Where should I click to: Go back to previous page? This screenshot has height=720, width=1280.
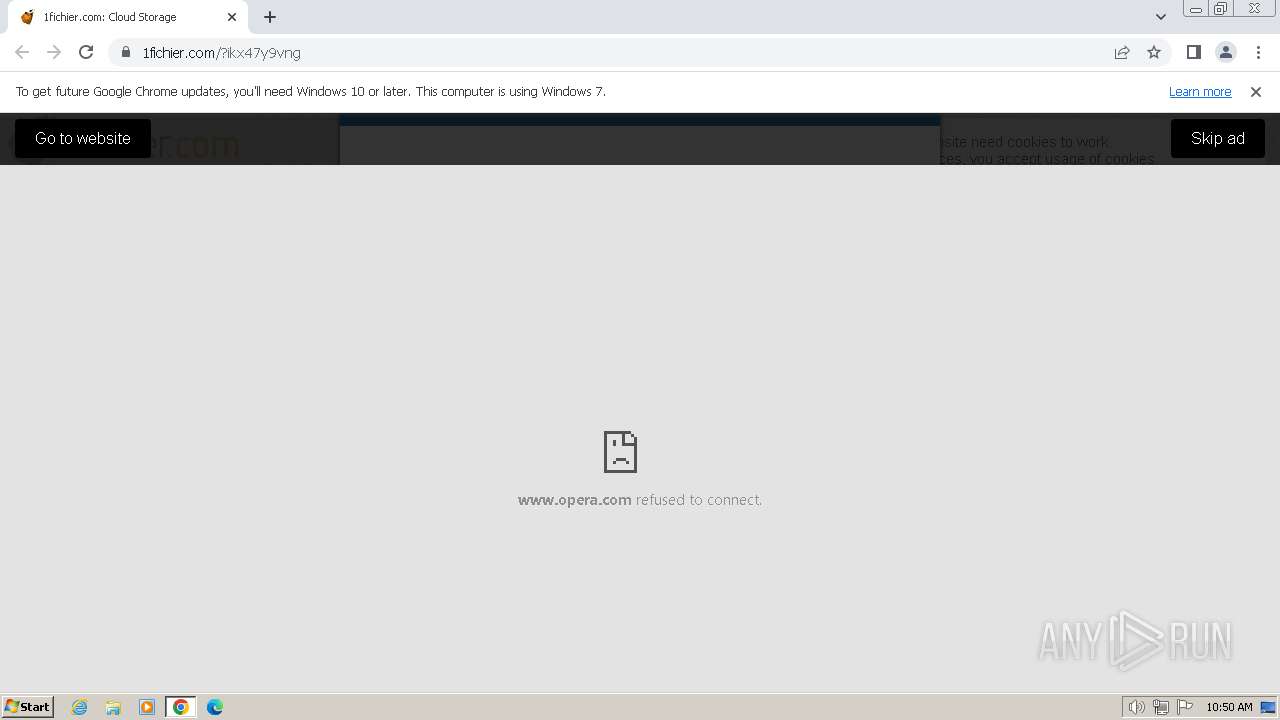click(x=22, y=52)
